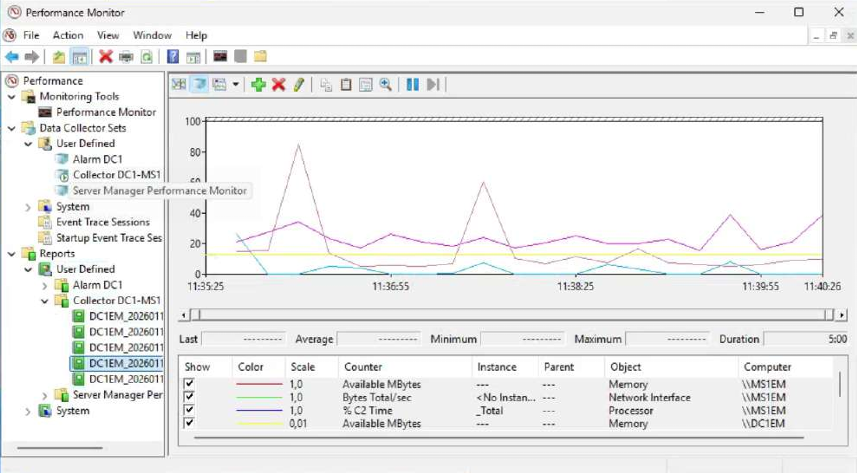Delete selected counter with red X icon
857x473 pixels.
pyautogui.click(x=279, y=84)
